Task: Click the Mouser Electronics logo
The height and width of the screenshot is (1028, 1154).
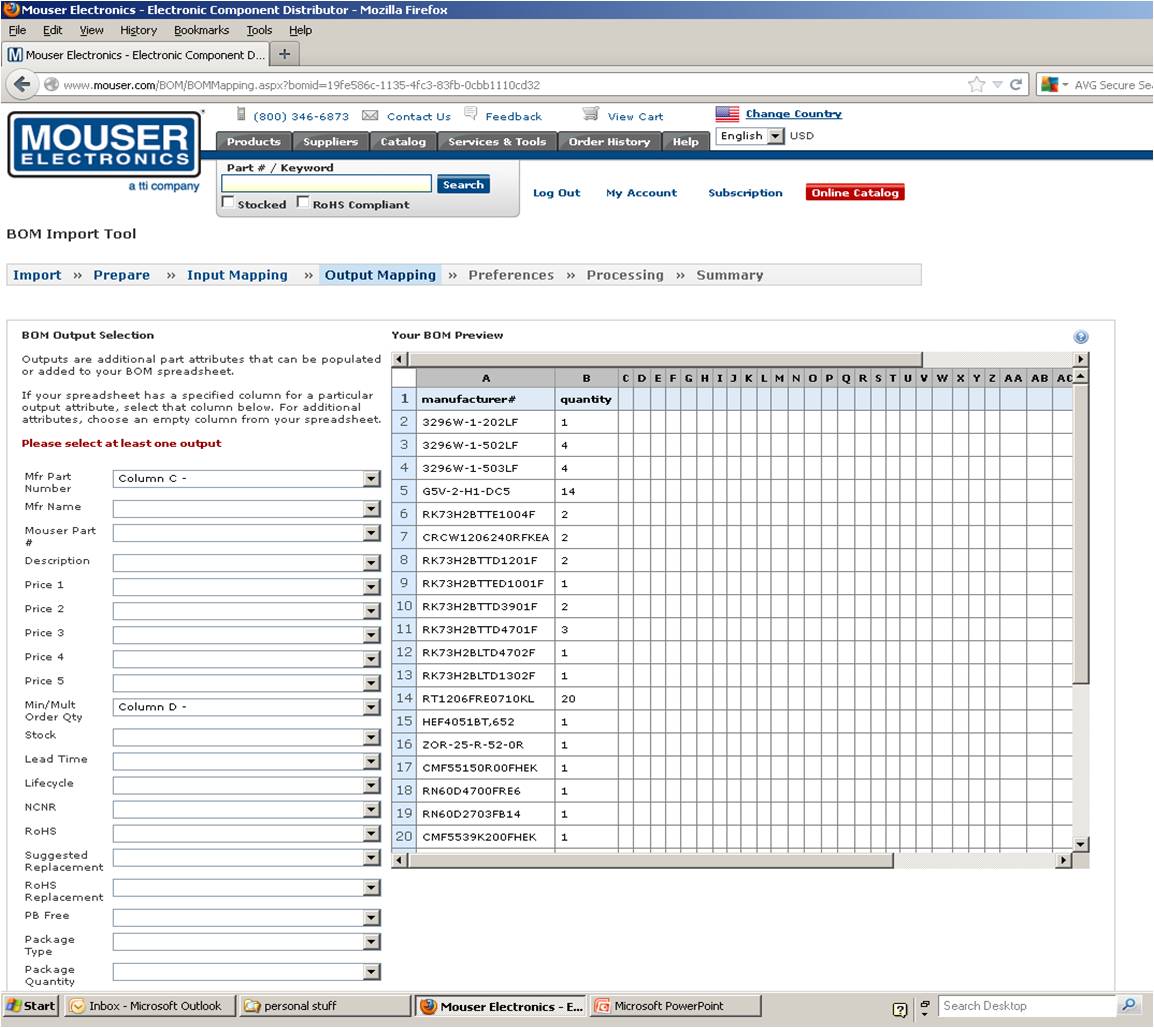Action: pos(104,145)
